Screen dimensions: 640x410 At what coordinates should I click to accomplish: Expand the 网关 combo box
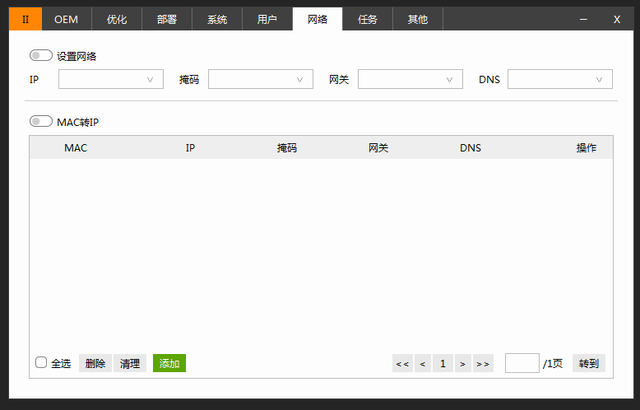click(411, 79)
